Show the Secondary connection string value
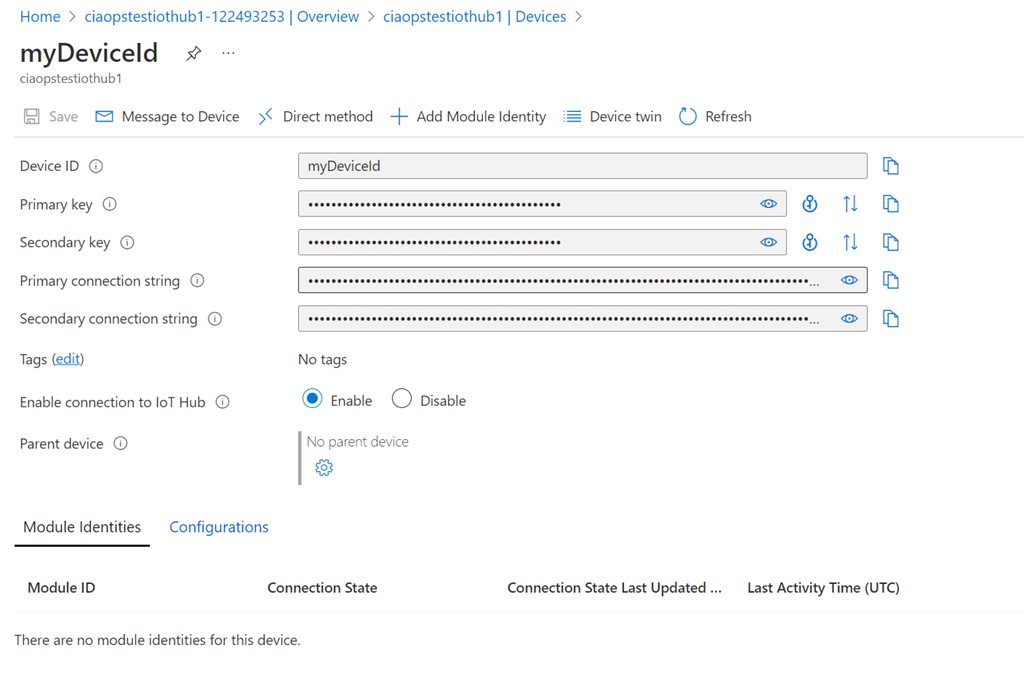 (x=848, y=319)
